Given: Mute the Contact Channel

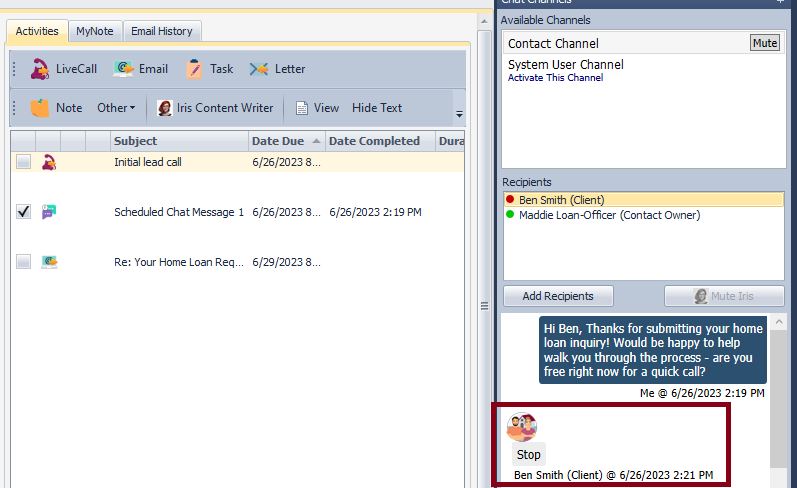Looking at the screenshot, I should tap(764, 43).
